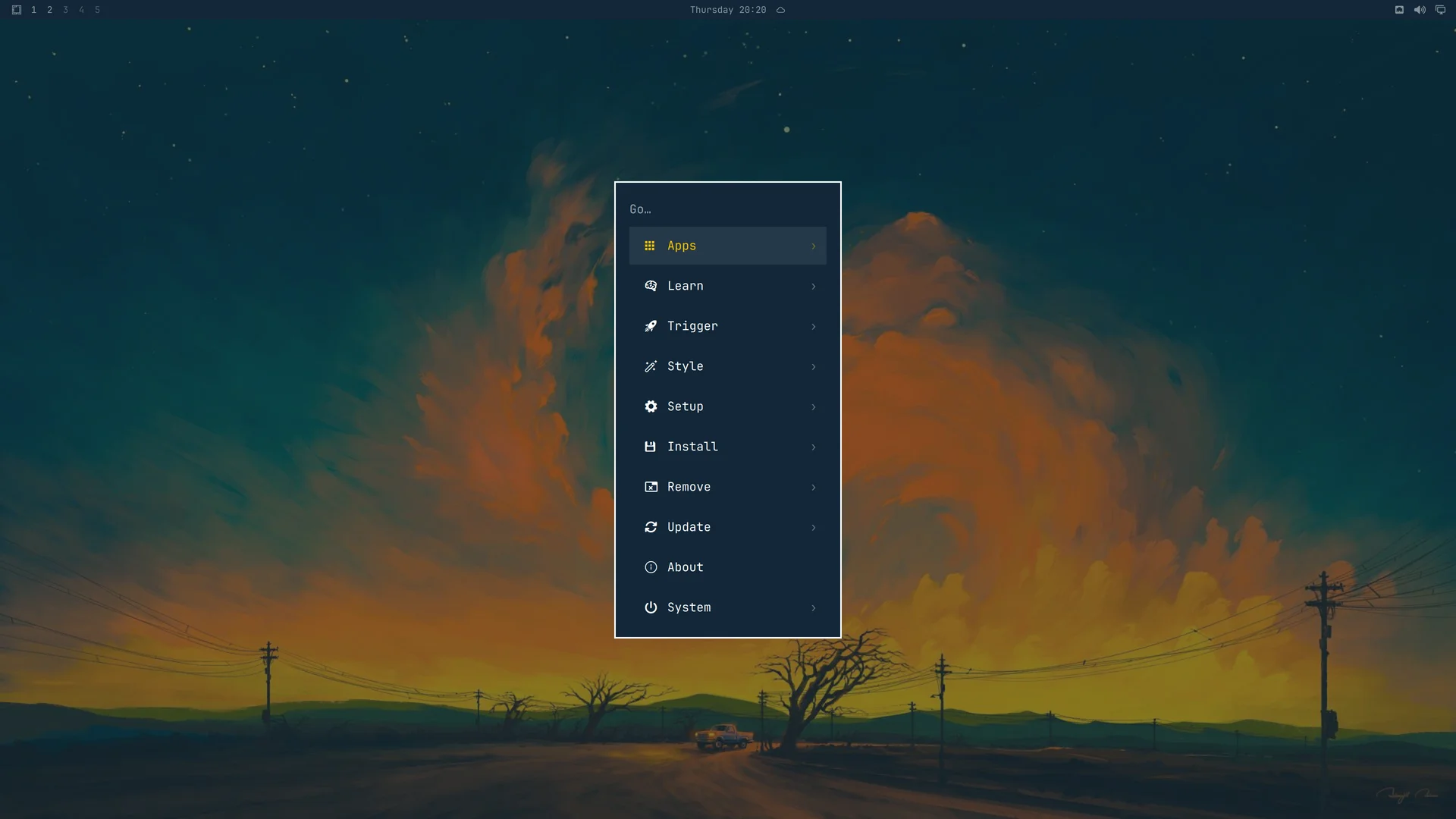Click the weather cloud icon beside clock
Image resolution: width=1456 pixels, height=819 pixels.
(x=780, y=10)
